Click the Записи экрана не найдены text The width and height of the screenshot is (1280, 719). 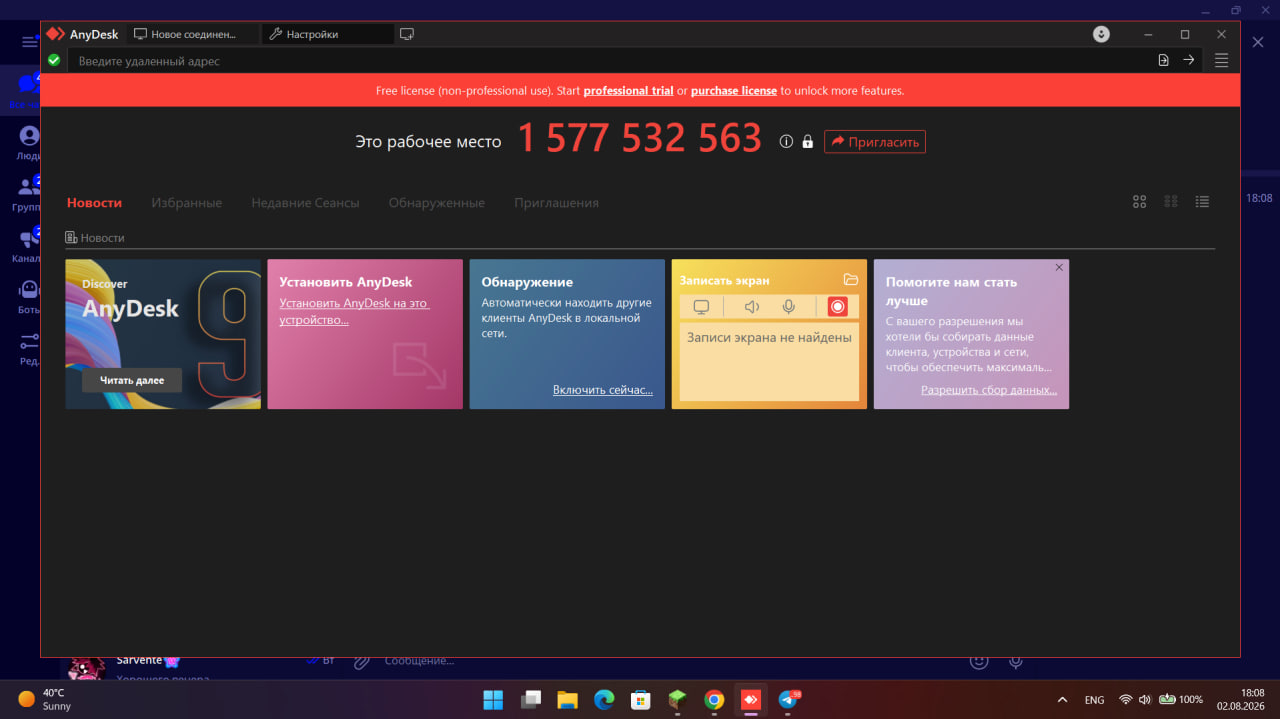(x=769, y=337)
